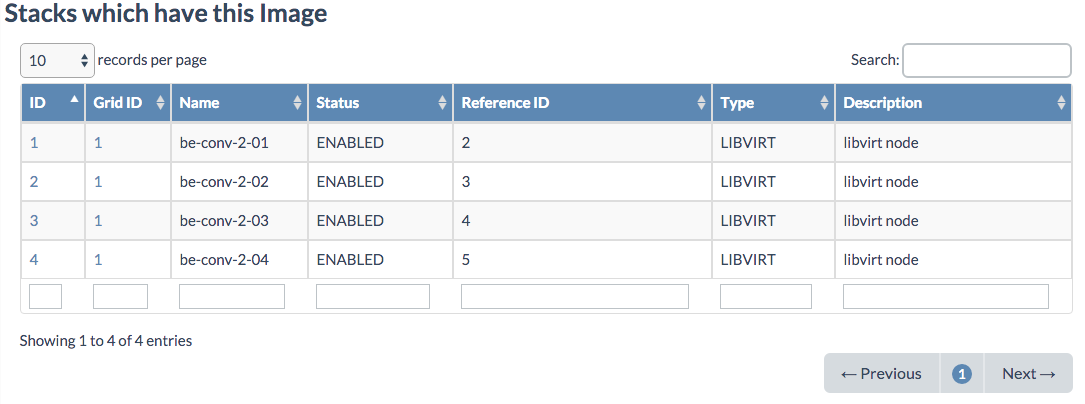Open records per page dropdown
Screen dimensions: 1085x404
tap(58, 60)
